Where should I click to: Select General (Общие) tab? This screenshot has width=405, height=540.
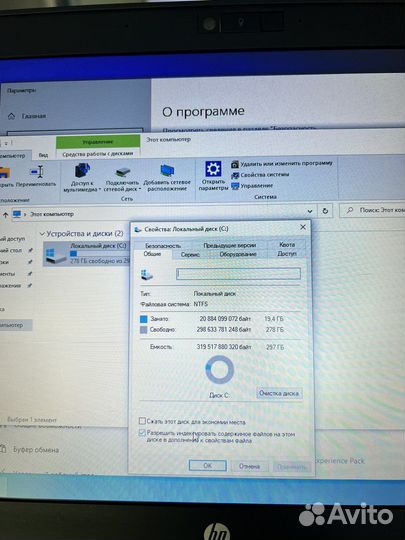152,254
